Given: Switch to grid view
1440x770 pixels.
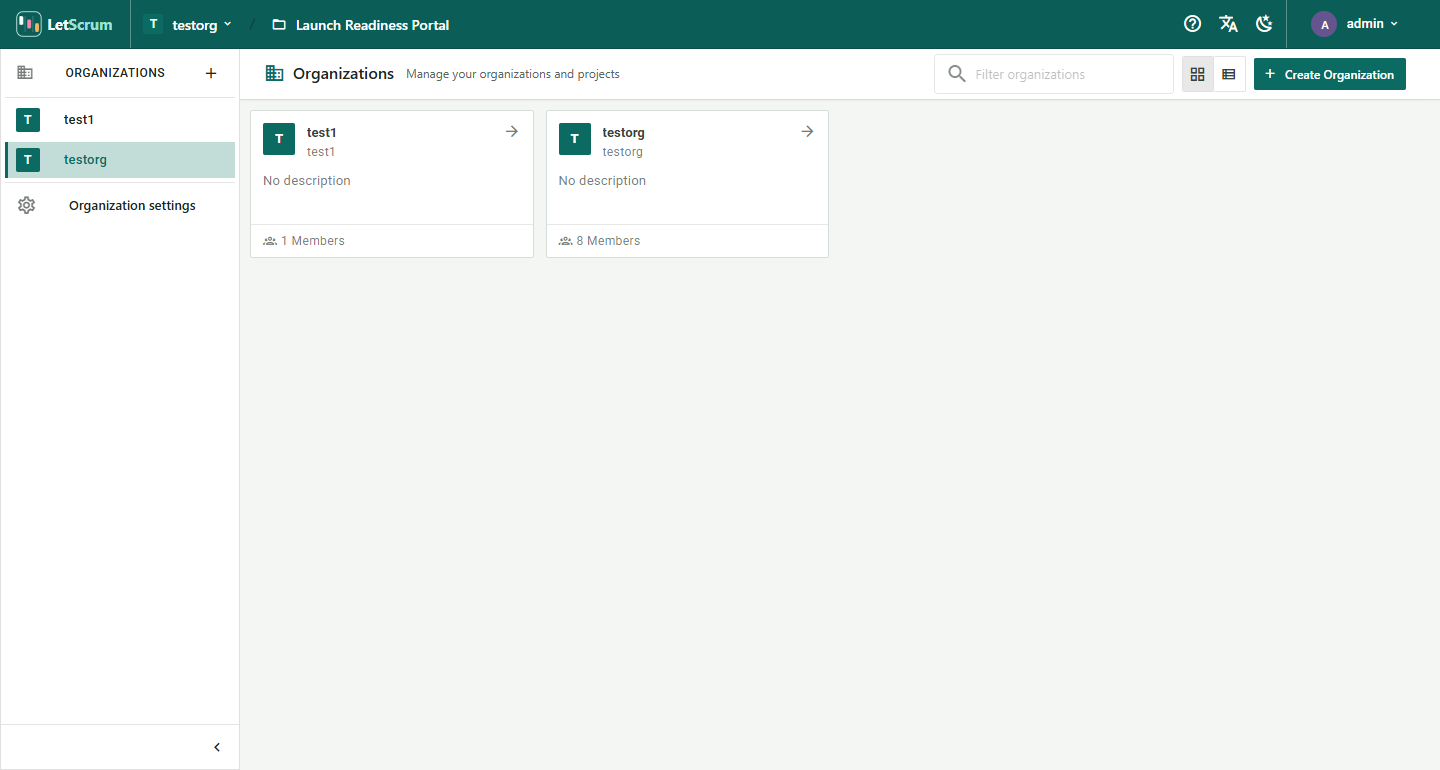Looking at the screenshot, I should click(x=1198, y=74).
